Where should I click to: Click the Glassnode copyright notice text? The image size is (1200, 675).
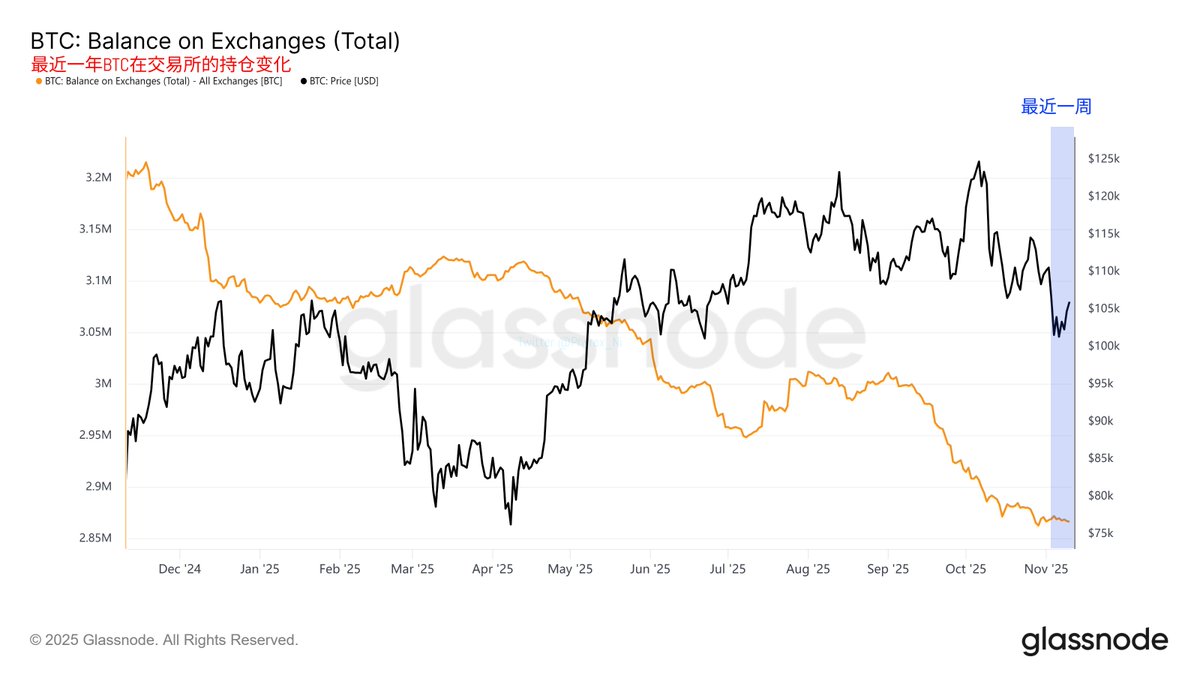(x=164, y=640)
